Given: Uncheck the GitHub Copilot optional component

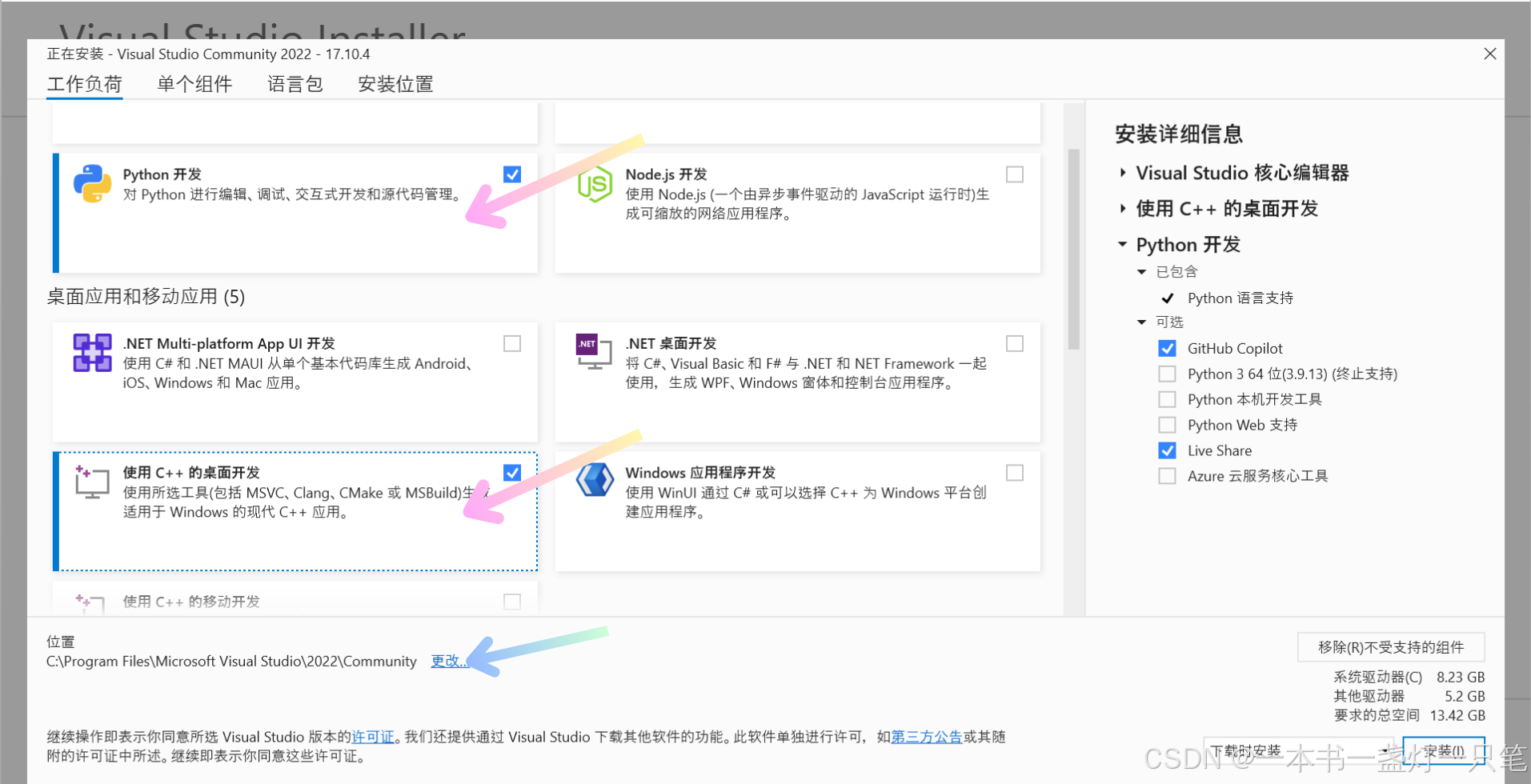Looking at the screenshot, I should (1168, 349).
